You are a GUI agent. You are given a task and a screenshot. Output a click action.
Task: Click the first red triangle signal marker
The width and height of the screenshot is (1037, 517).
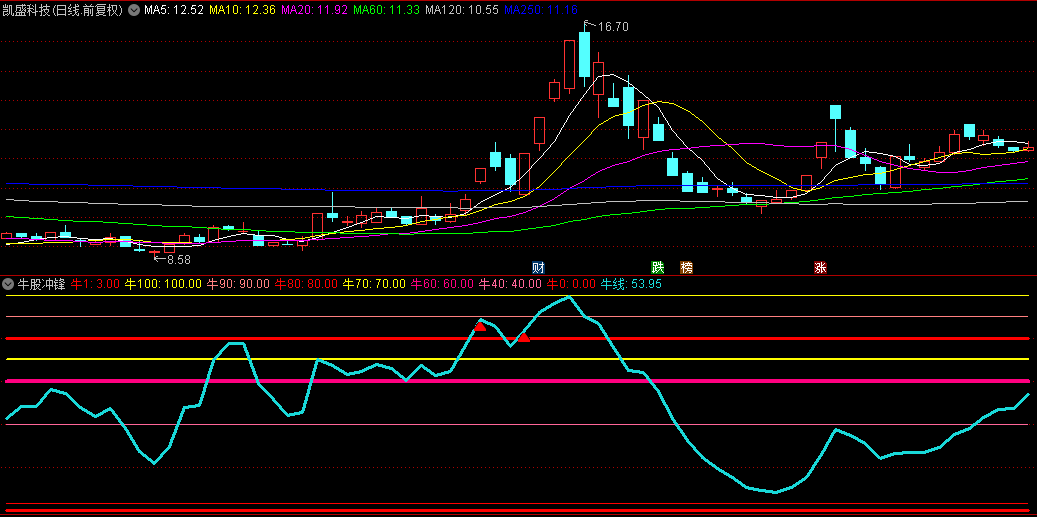pyautogui.click(x=480, y=325)
